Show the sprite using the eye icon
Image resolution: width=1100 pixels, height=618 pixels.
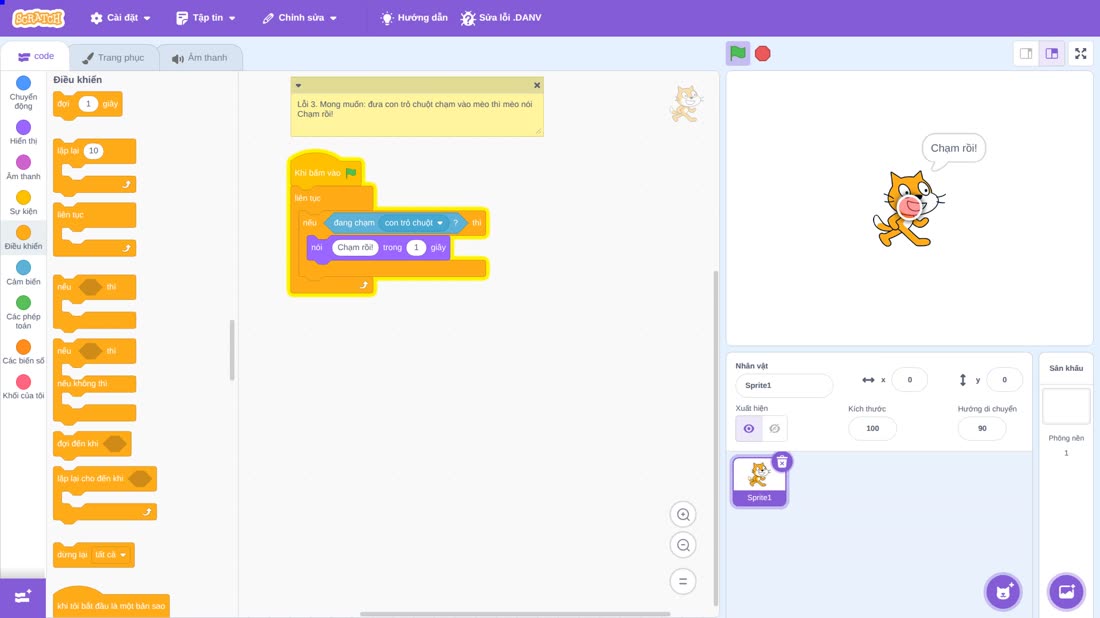tap(749, 429)
